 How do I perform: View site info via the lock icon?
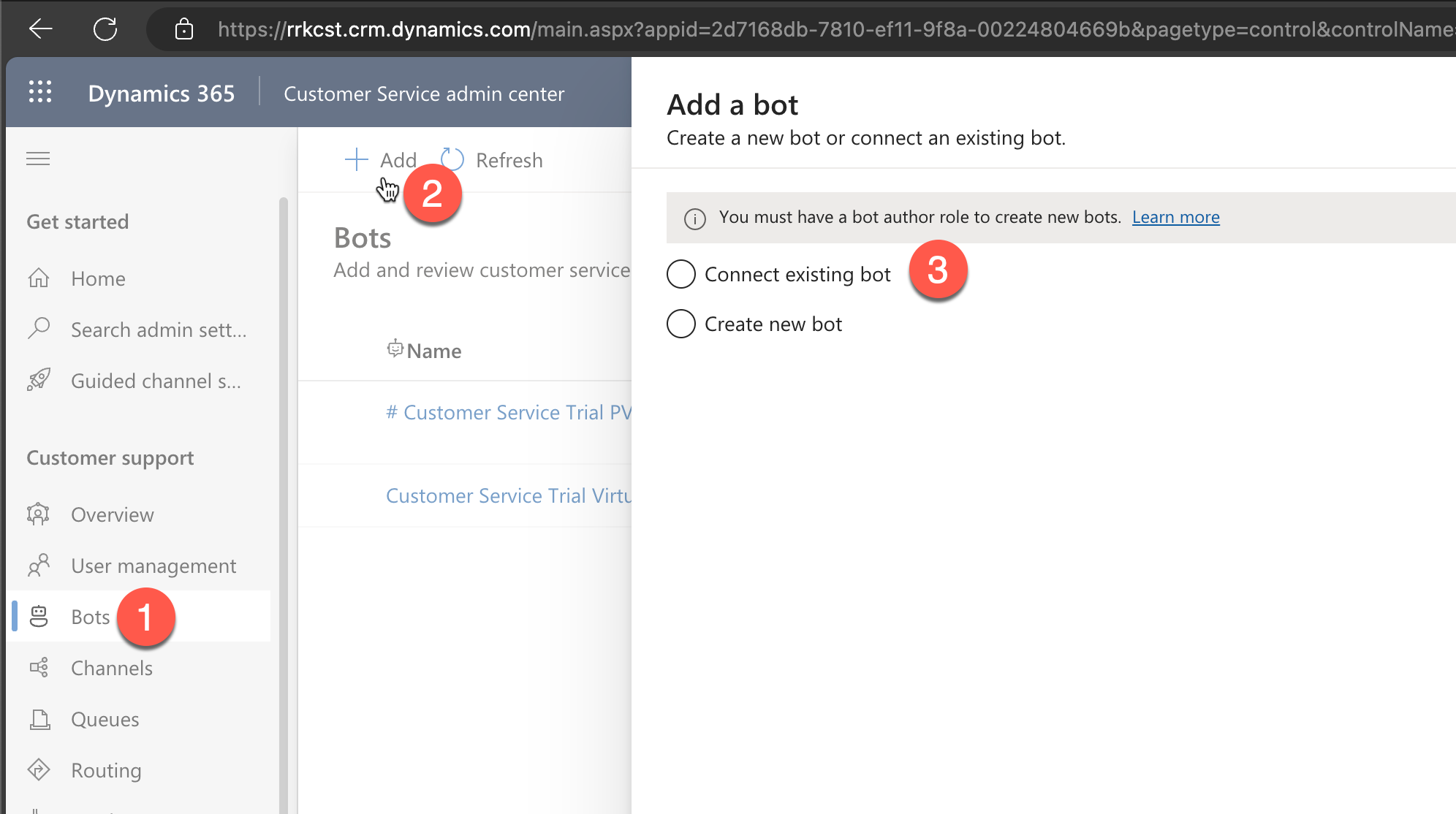pyautogui.click(x=184, y=29)
